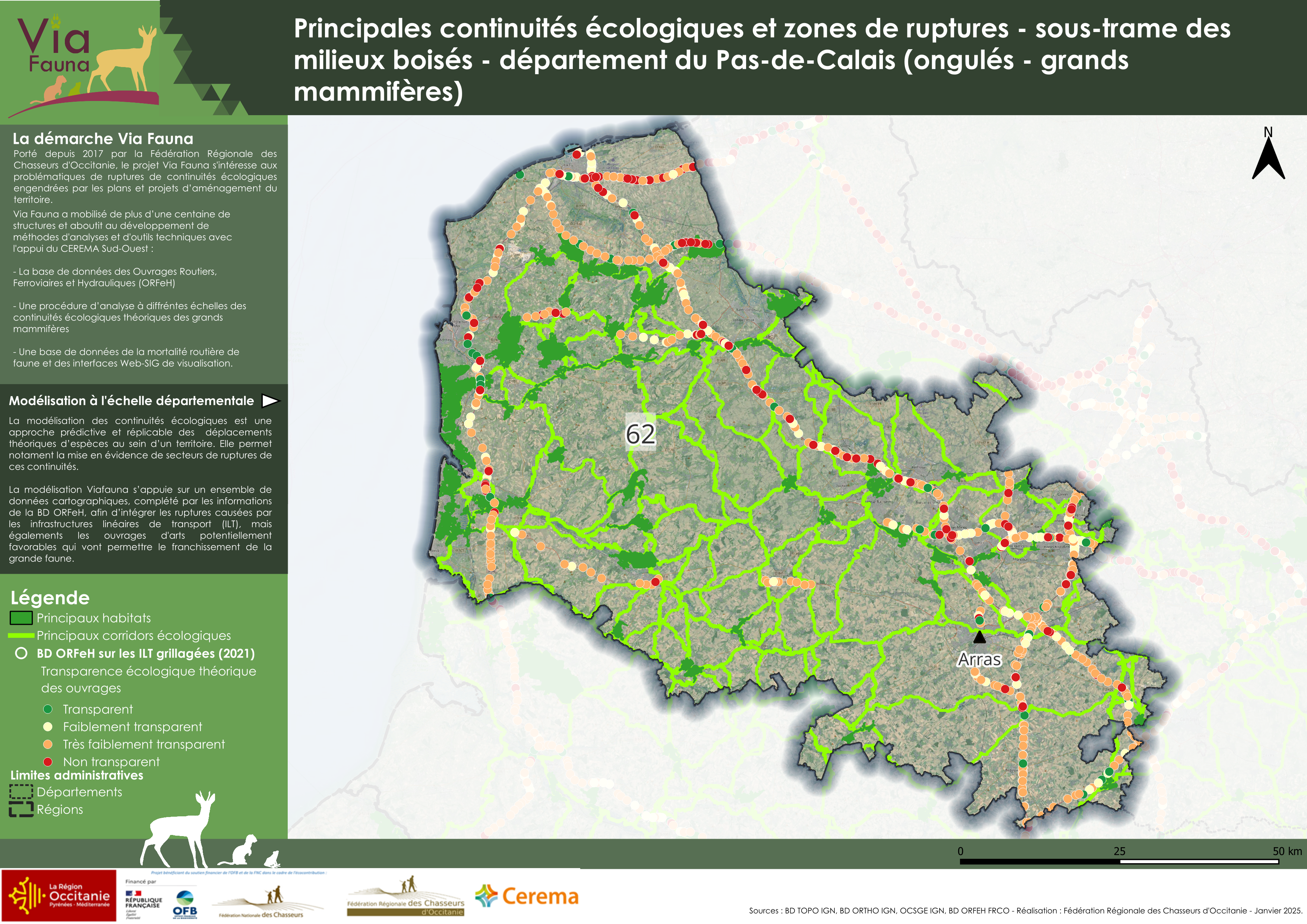Click the Cerema logo

point(527,897)
